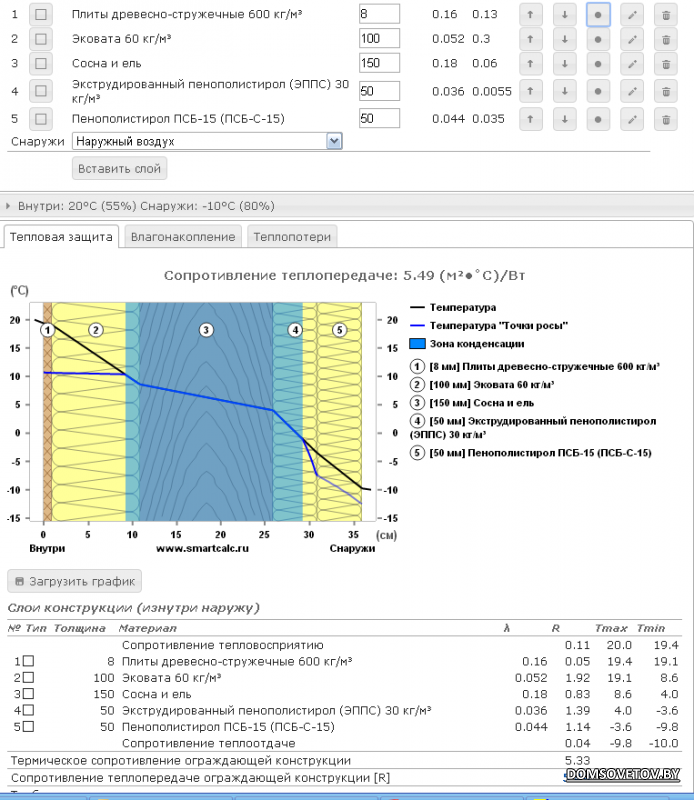Delete the Сосна и ель layer
This screenshot has height=800, width=694.
coord(666,64)
